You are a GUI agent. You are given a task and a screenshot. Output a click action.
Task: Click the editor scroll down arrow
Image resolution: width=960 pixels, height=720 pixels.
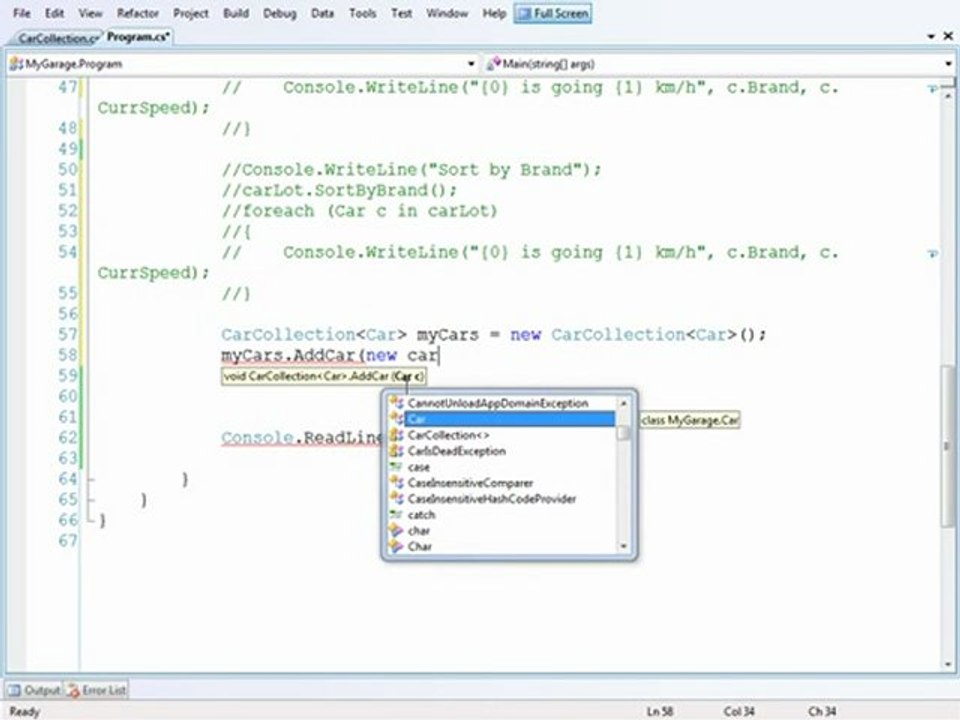(x=948, y=664)
